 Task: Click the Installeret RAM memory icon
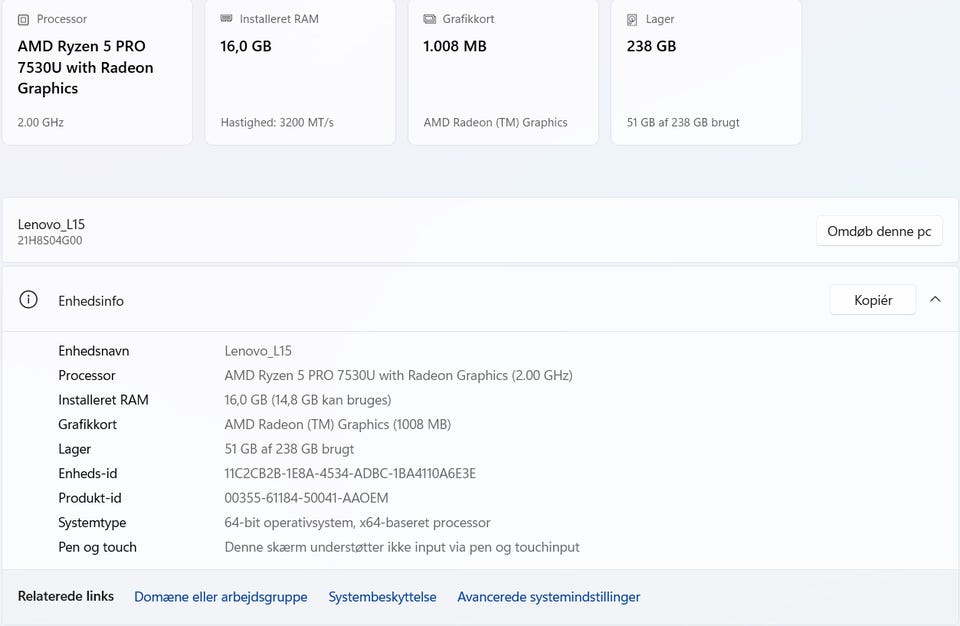[226, 19]
